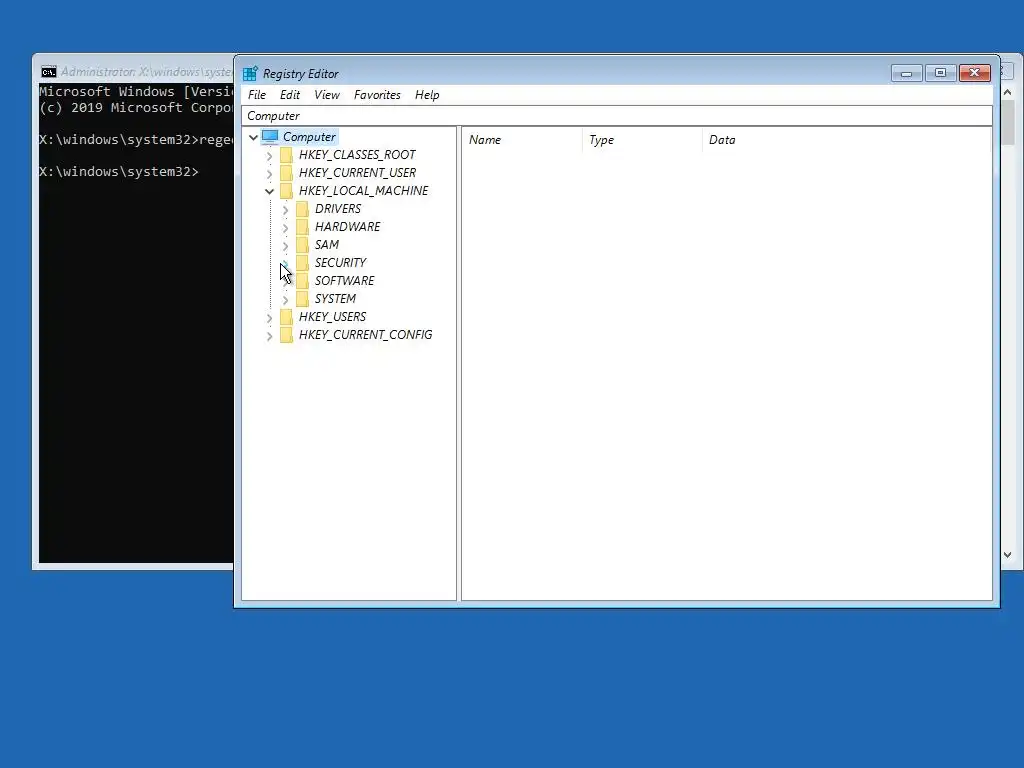Expand the SYSTEM subkey
The width and height of the screenshot is (1024, 768).
click(x=285, y=300)
